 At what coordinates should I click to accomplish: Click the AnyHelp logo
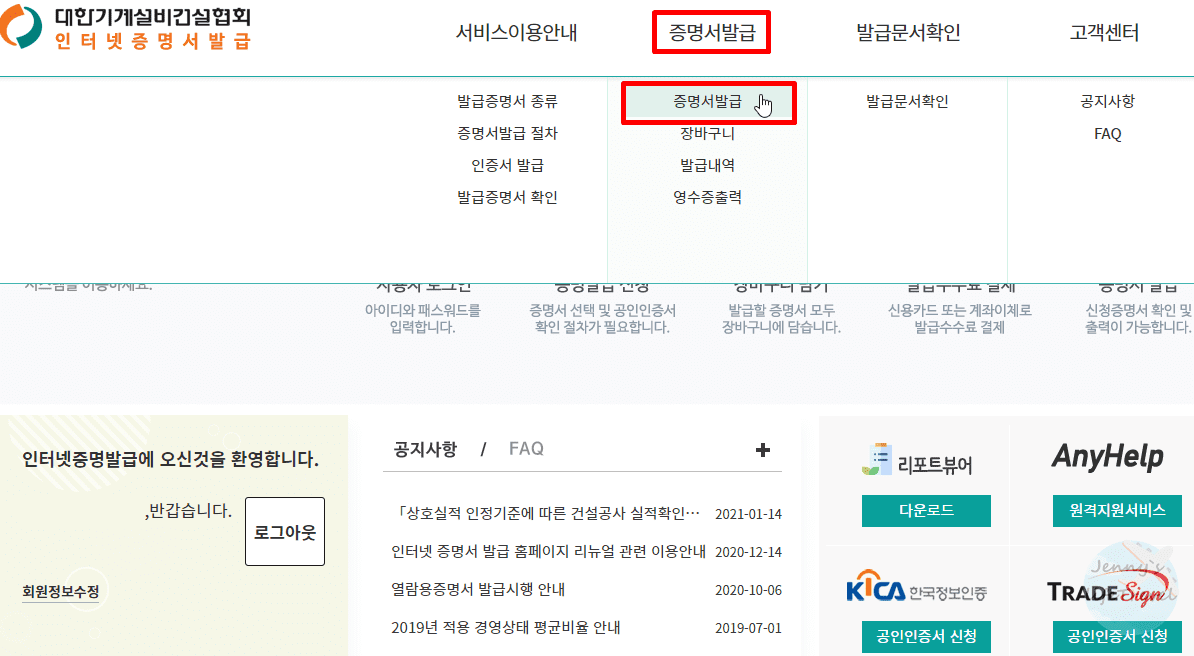(x=1108, y=457)
